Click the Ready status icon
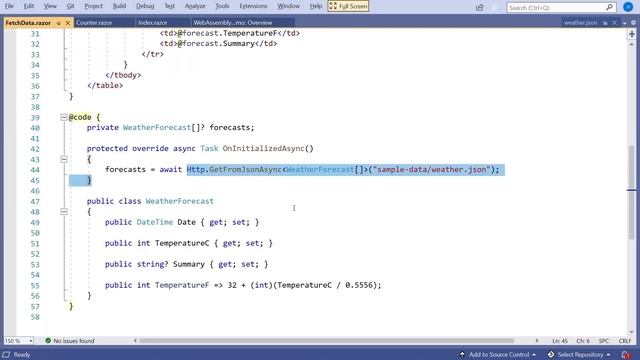The image size is (640, 360). click(x=6, y=355)
